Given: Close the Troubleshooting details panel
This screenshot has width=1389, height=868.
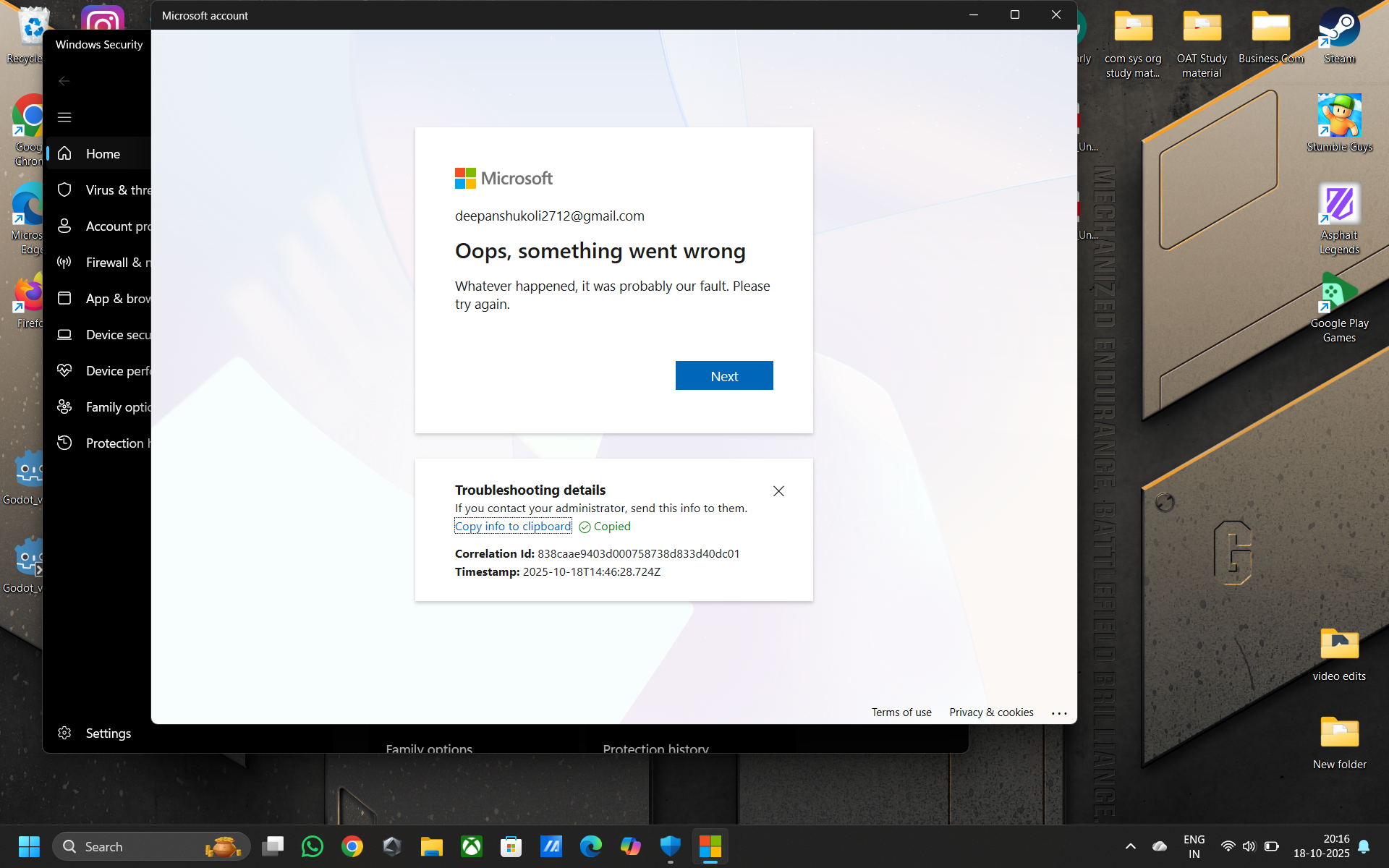Looking at the screenshot, I should [778, 491].
